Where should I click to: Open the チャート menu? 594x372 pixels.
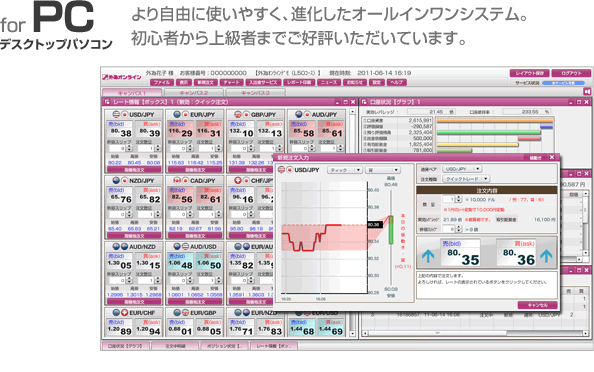tap(231, 82)
